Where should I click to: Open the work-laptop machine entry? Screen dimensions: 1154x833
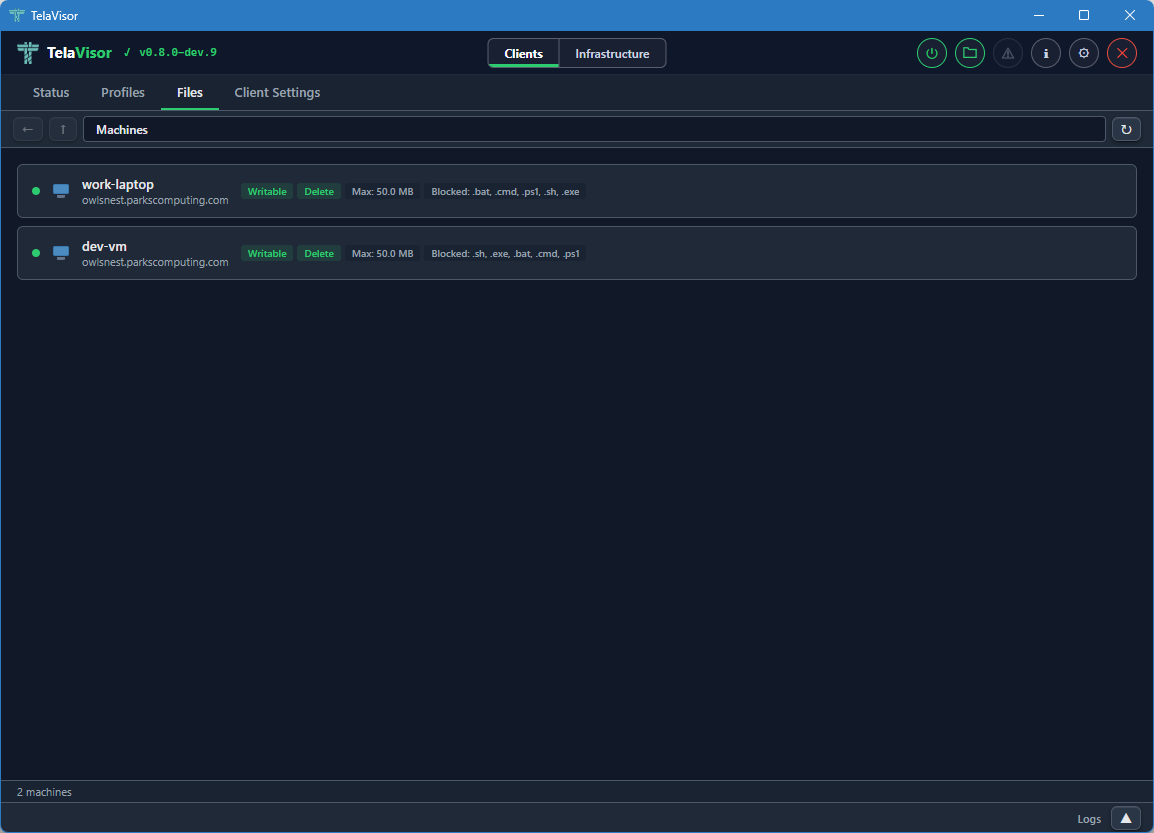coord(118,184)
